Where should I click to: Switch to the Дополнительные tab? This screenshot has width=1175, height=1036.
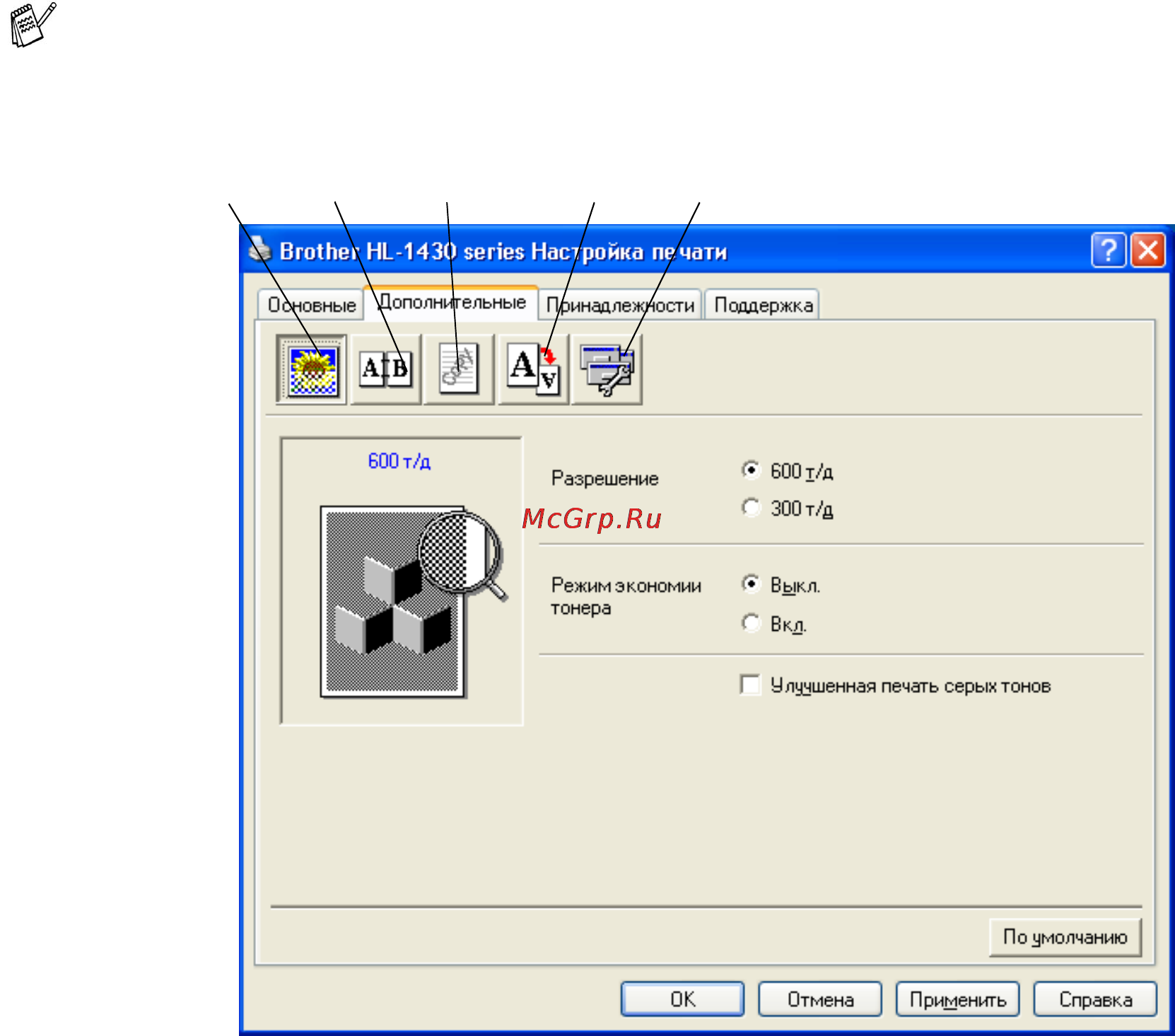click(452, 302)
